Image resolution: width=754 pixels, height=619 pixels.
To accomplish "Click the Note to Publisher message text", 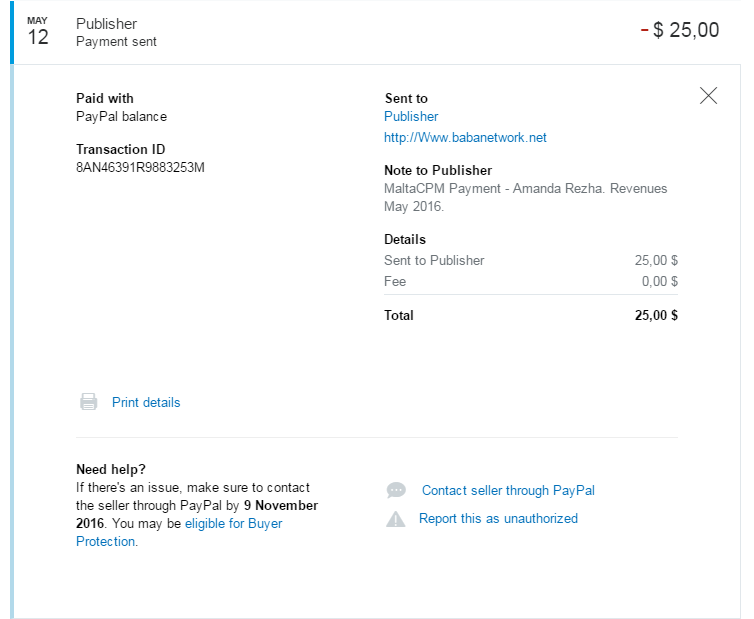I will pyautogui.click(x=526, y=197).
